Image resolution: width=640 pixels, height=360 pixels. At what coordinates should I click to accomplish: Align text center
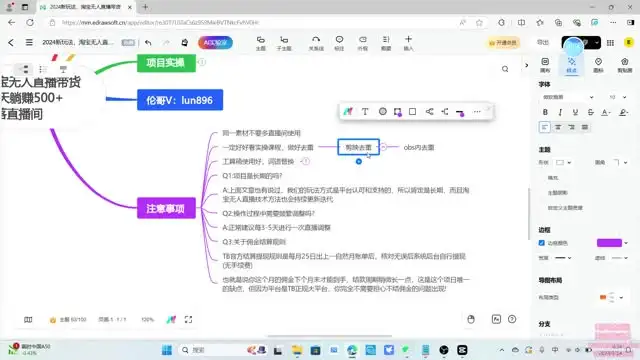(x=558, y=127)
